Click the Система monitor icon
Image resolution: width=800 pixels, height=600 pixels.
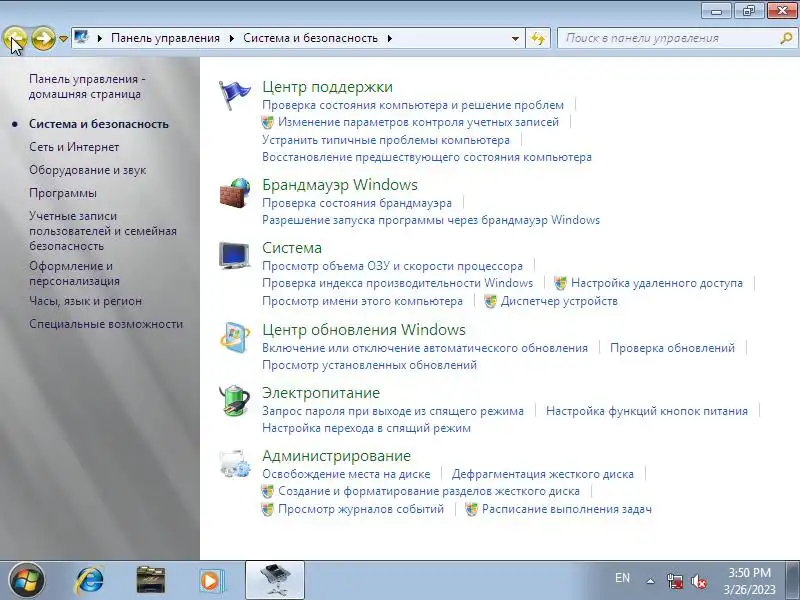pos(235,255)
